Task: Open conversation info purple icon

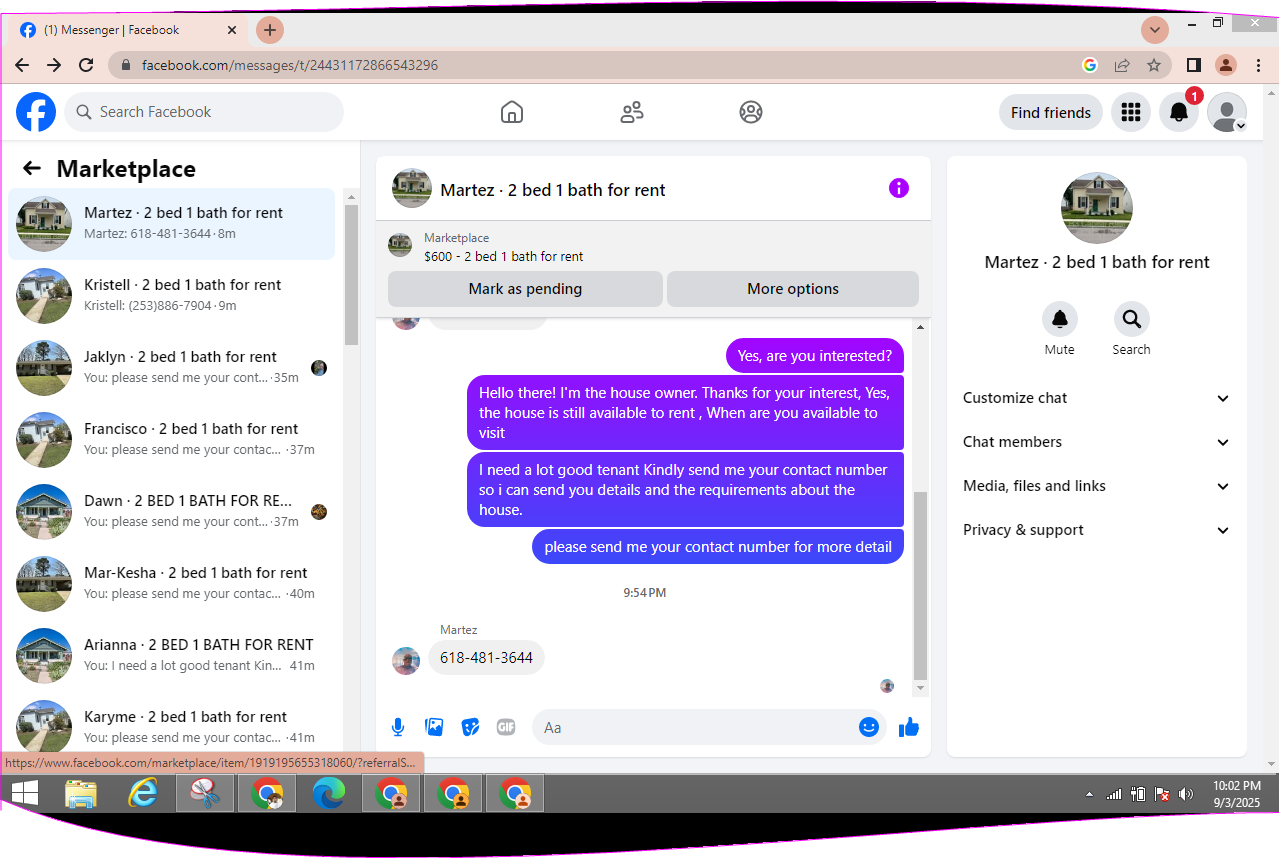Action: click(899, 188)
